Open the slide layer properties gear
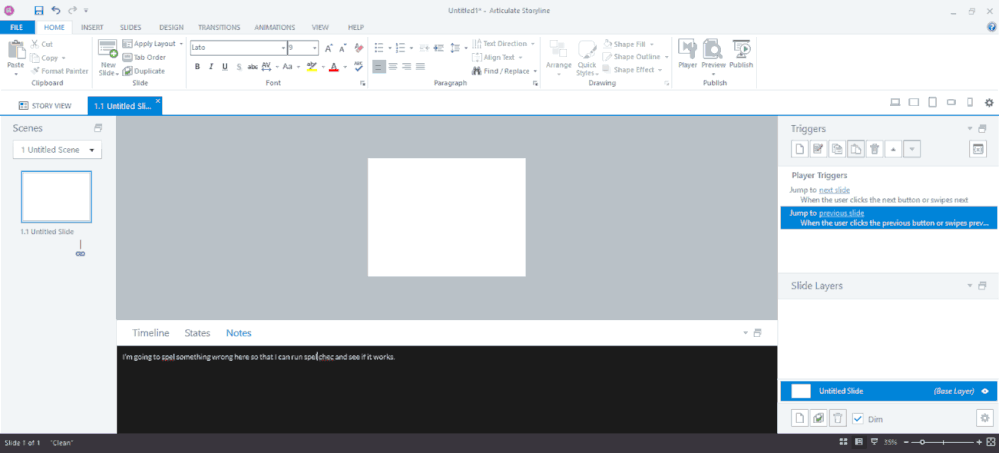 [x=984, y=418]
